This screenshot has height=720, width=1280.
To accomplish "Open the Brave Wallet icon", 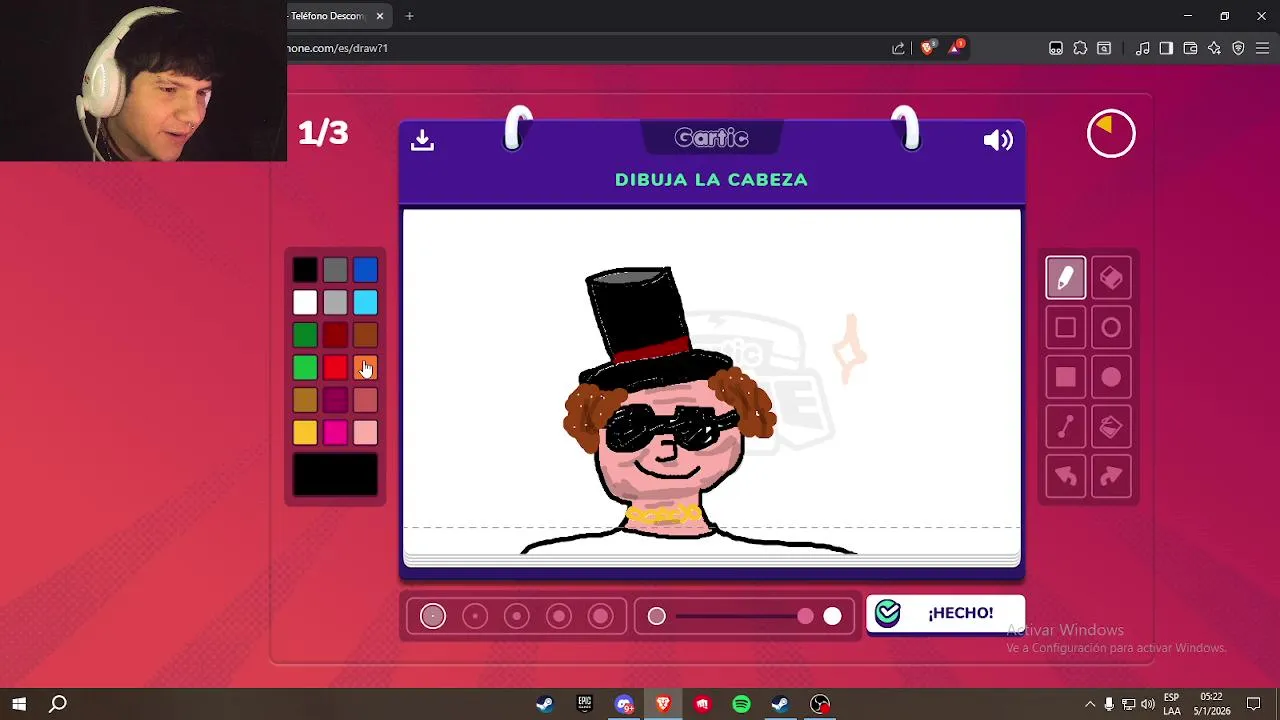I will (x=1190, y=48).
